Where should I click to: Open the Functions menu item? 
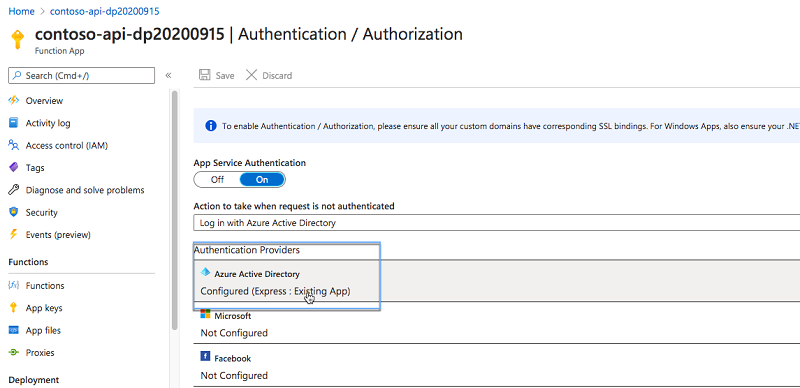pyautogui.click(x=45, y=285)
